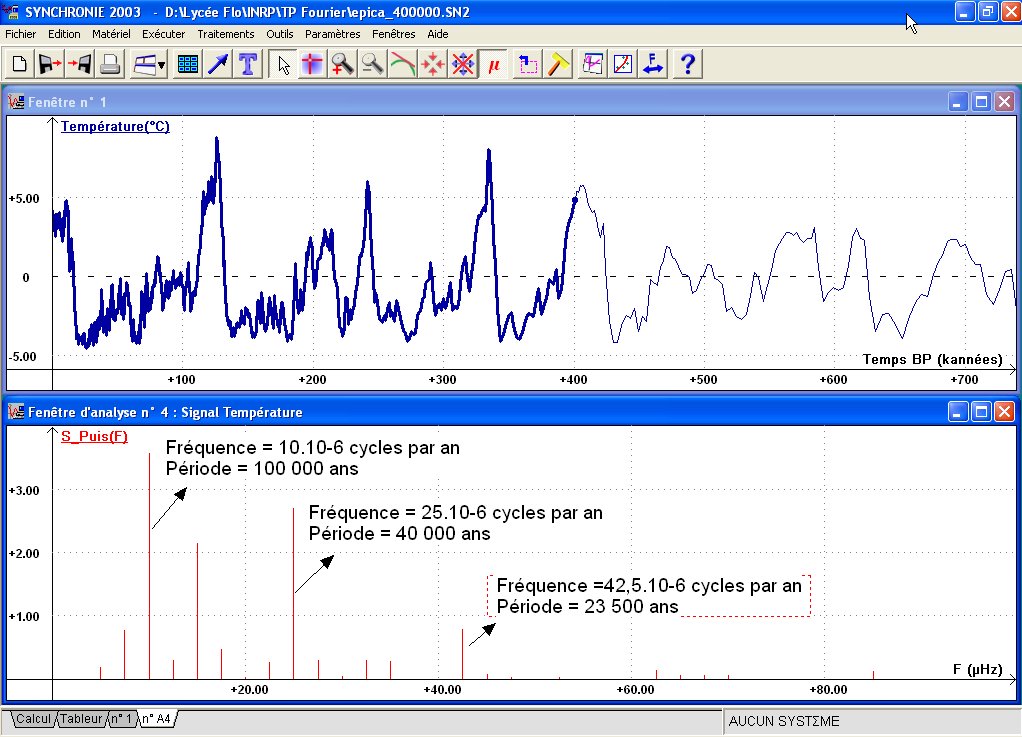Toggle the red μ button

click(x=493, y=65)
